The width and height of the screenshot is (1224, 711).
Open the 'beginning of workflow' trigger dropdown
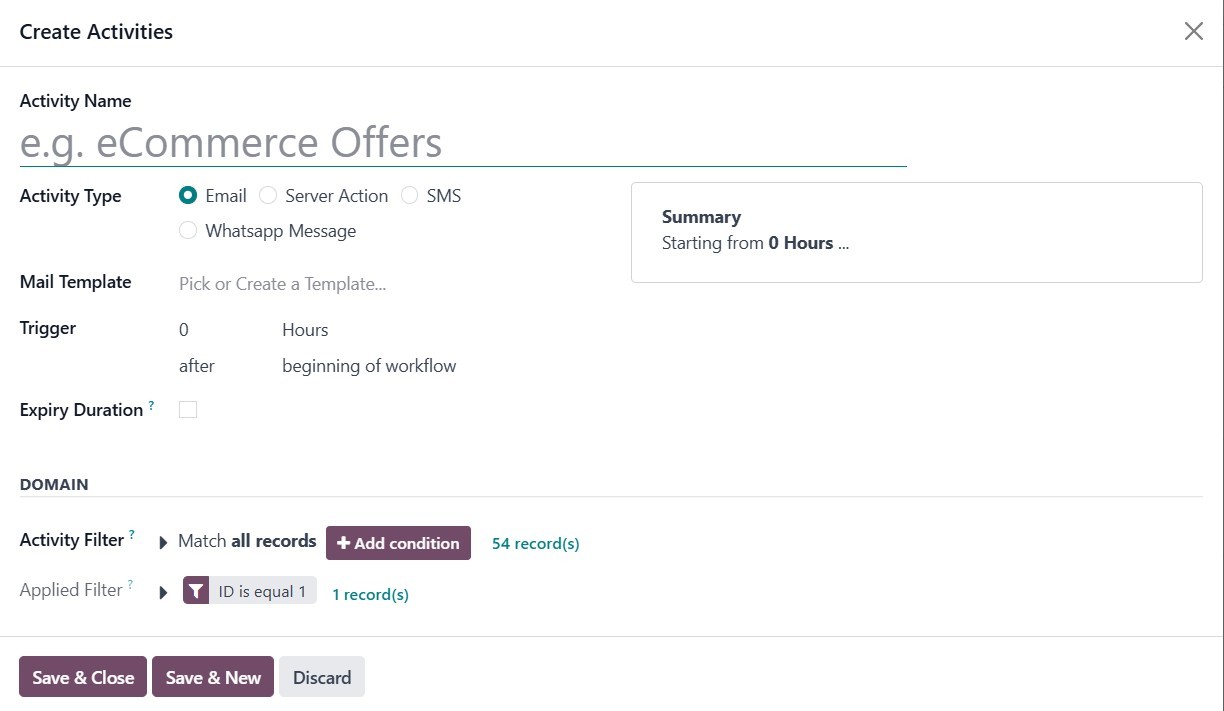point(369,366)
